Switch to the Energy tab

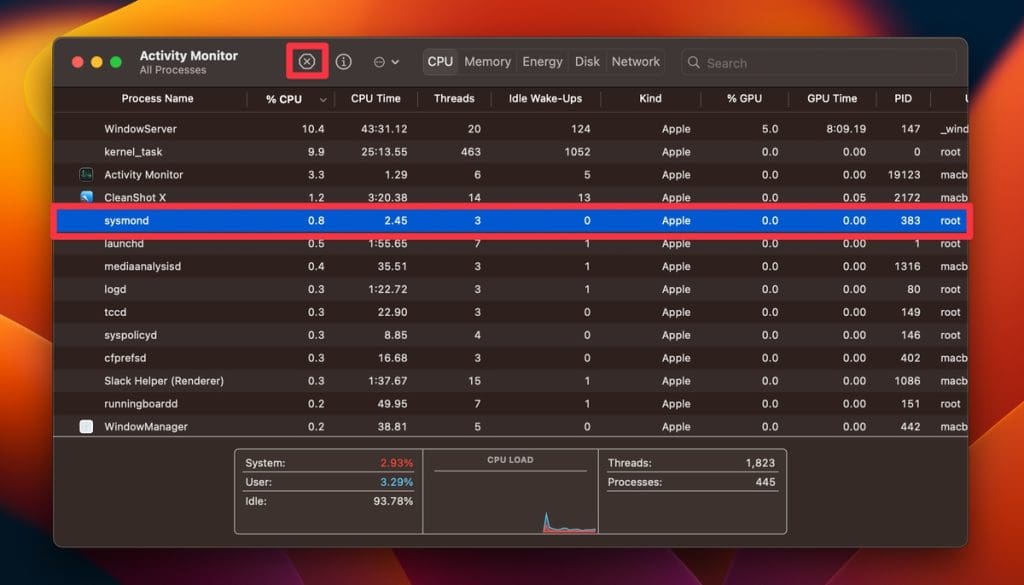542,61
